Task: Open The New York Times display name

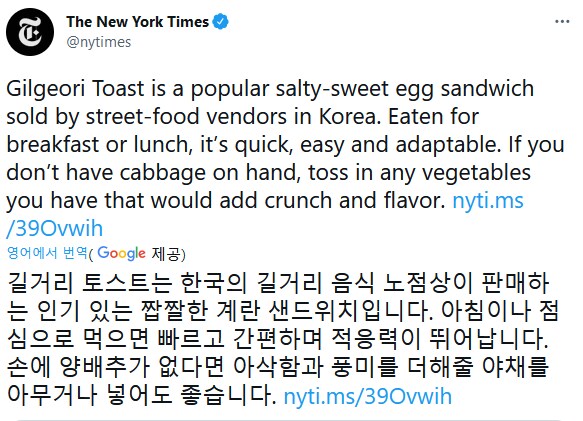Action: [x=138, y=22]
